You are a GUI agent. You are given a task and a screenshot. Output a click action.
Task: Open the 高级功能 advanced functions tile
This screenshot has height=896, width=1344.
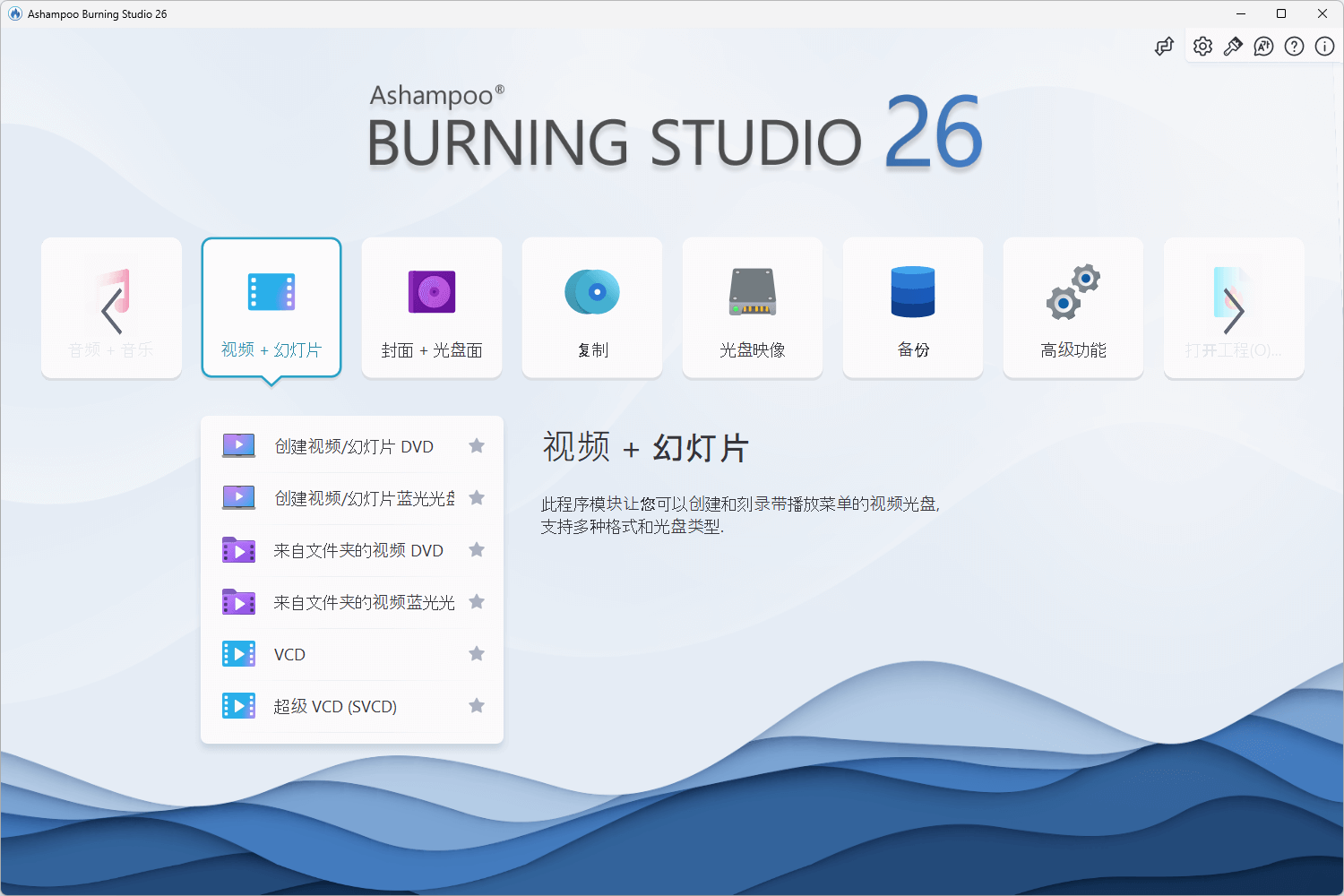click(1073, 308)
